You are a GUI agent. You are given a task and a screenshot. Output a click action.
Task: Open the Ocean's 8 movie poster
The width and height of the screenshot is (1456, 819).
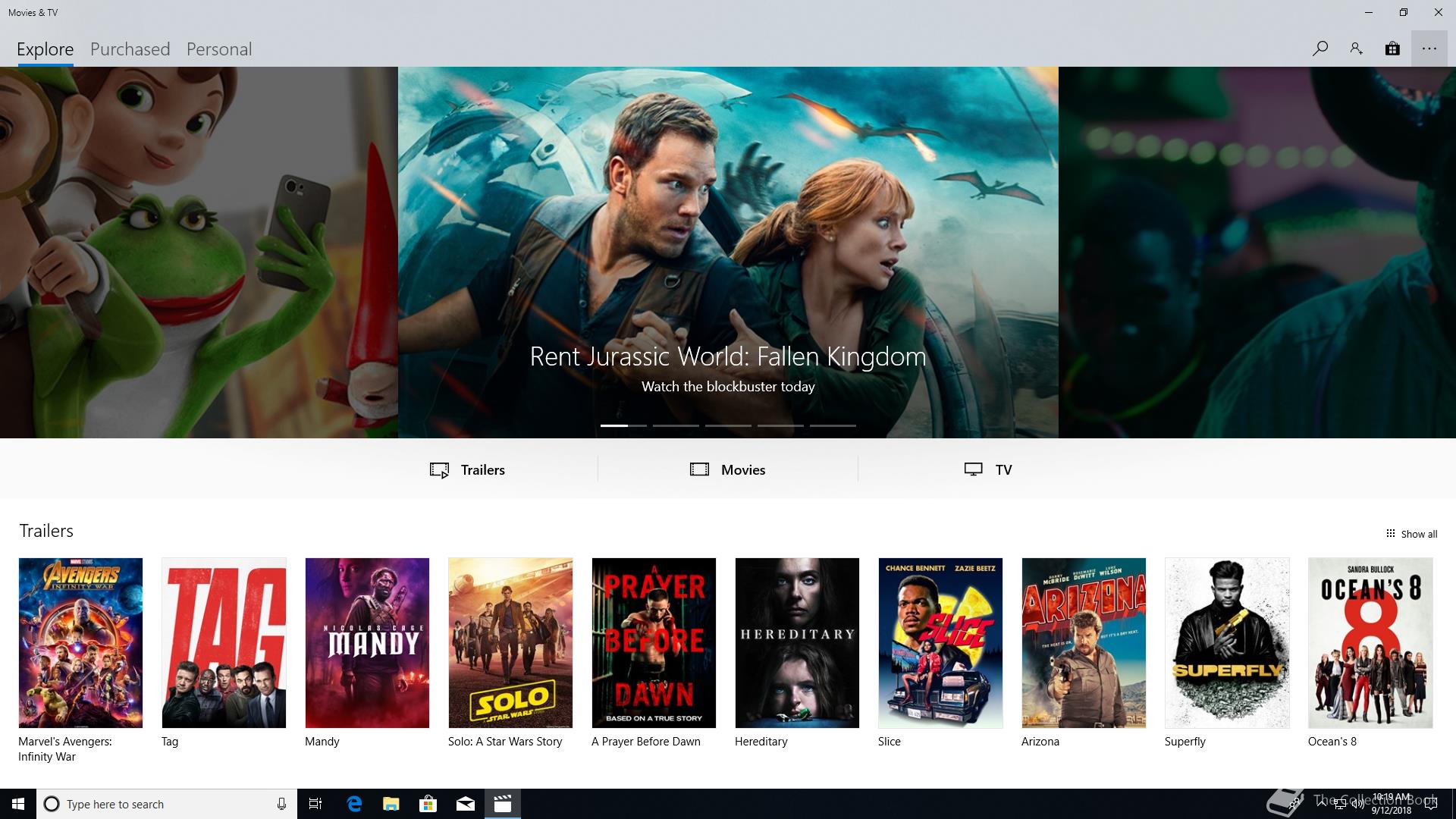coord(1370,643)
